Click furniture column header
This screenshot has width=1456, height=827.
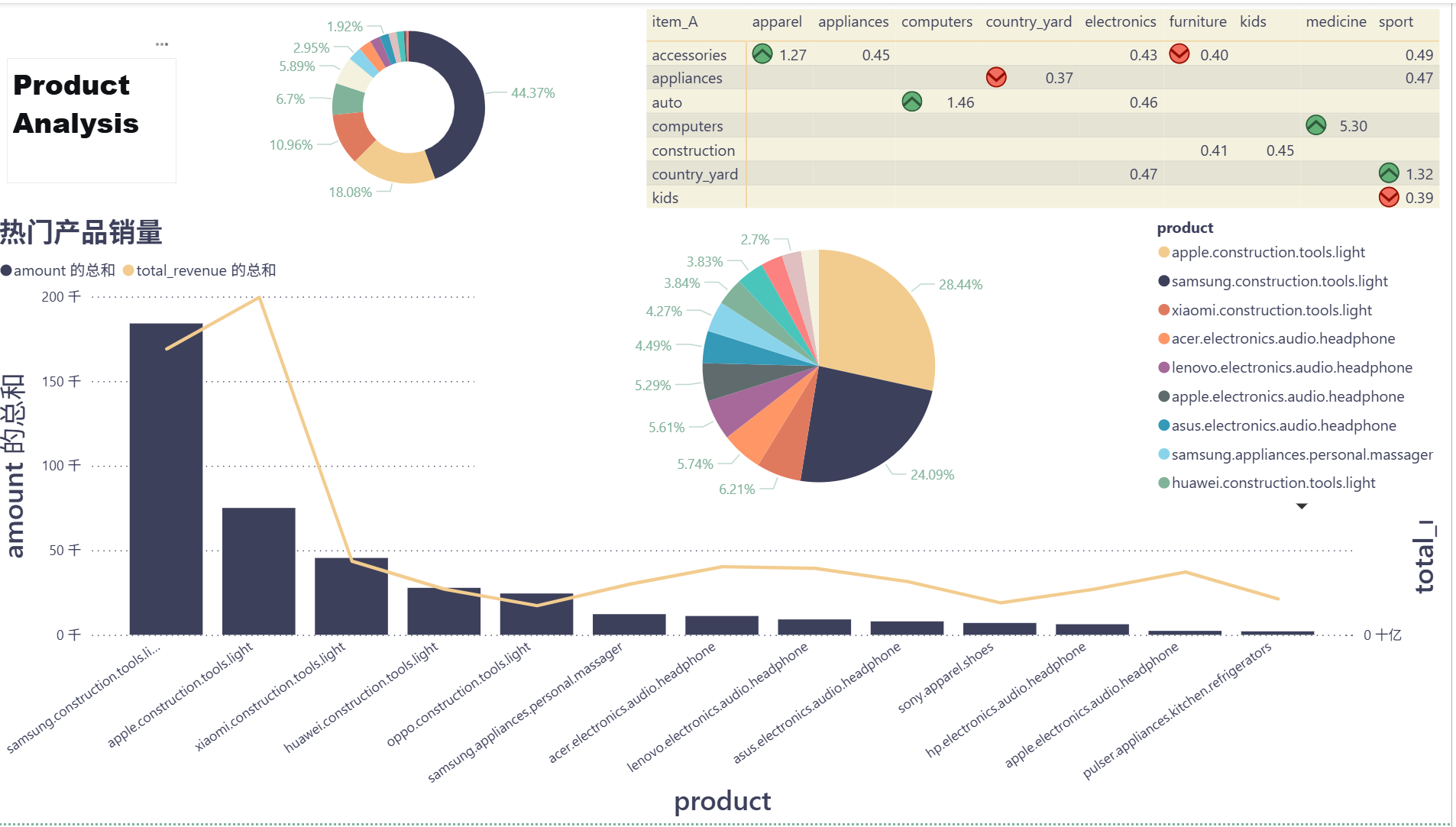coord(1198,22)
